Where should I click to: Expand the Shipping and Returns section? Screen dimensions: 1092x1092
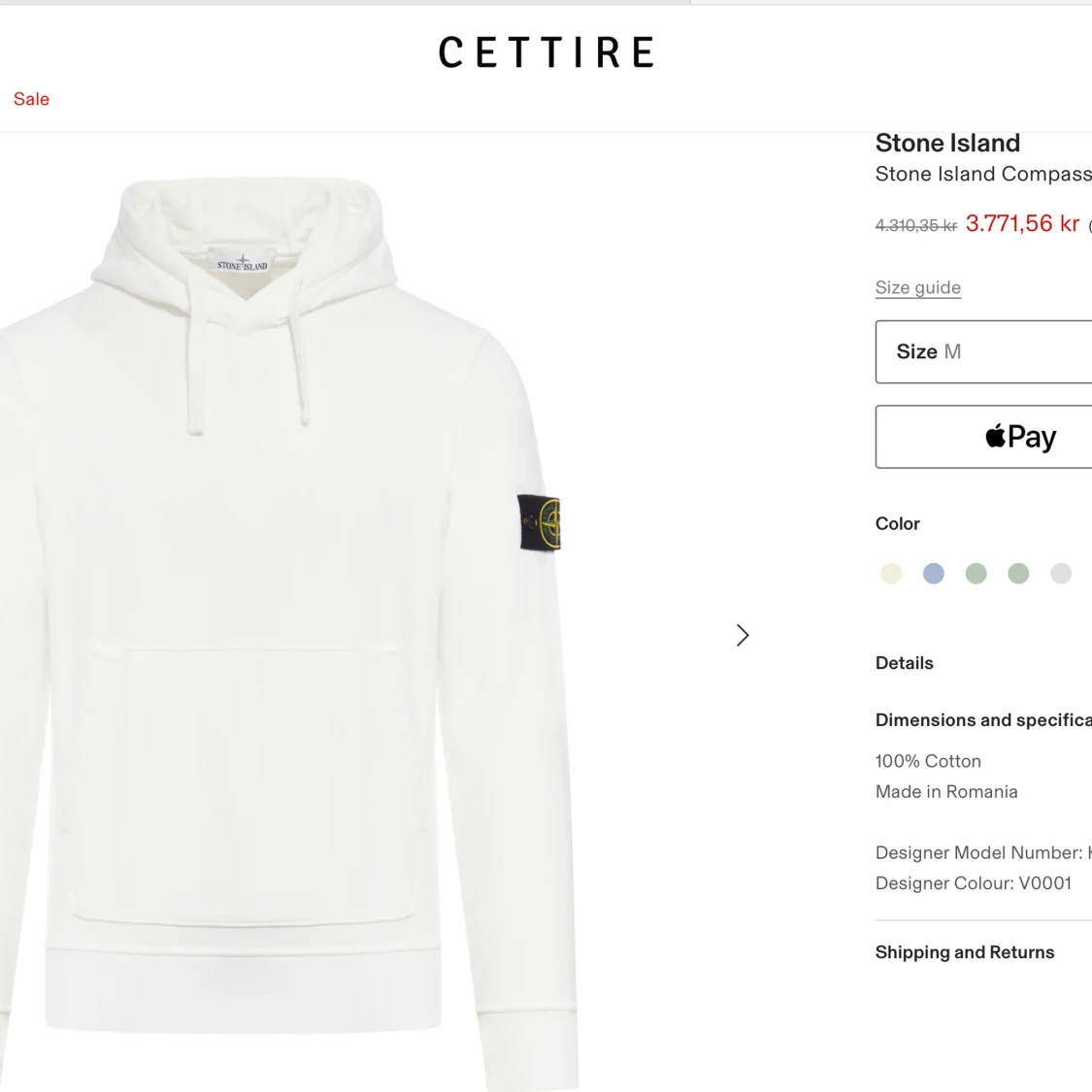tap(964, 952)
